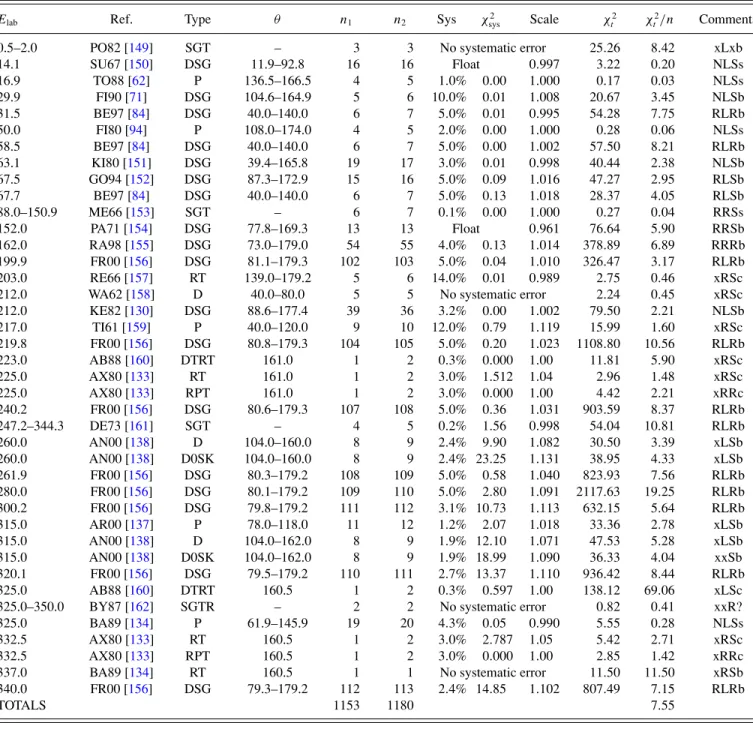Open [156] in the FR00 row with 1108.80
753x729 pixels.
[x=138, y=343]
